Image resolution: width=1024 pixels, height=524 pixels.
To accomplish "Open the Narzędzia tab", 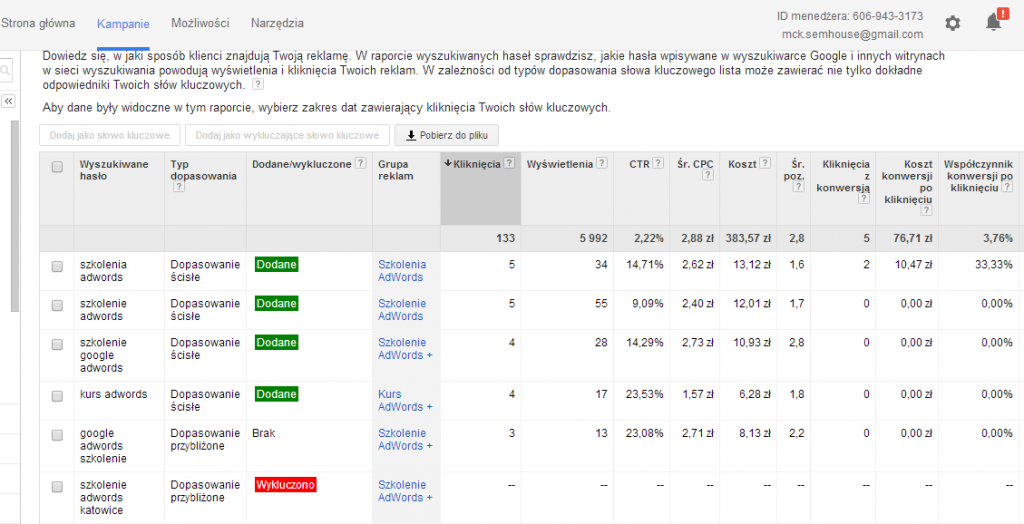I will (278, 23).
